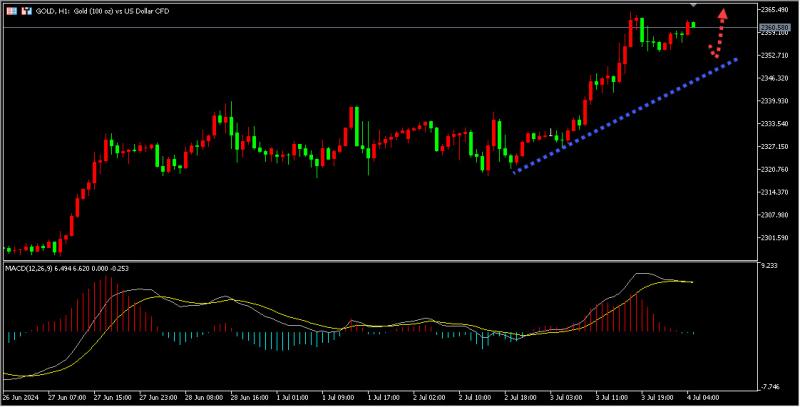Click the 26 Jun 2024 date label
Image resolution: width=800 pixels, height=407 pixels.
pos(20,397)
